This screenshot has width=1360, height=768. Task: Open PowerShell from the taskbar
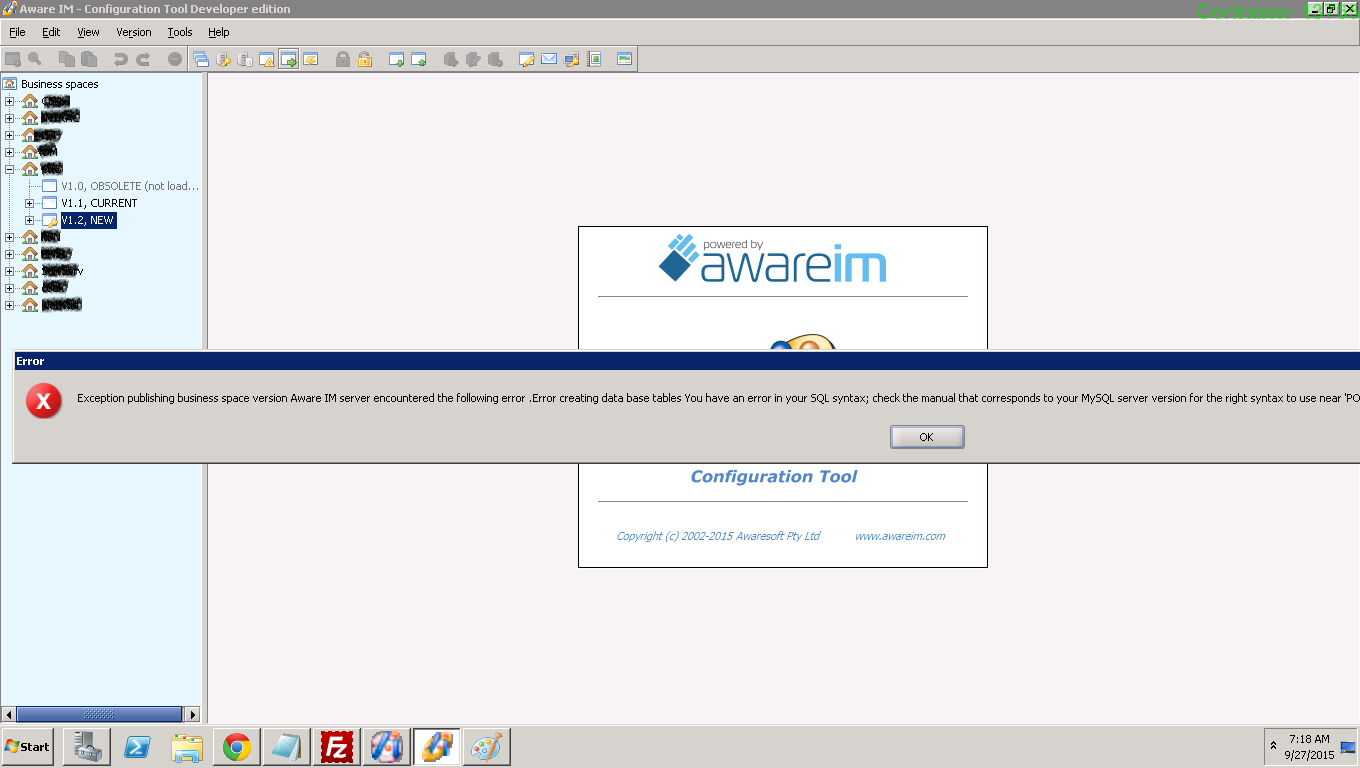pyautogui.click(x=136, y=747)
